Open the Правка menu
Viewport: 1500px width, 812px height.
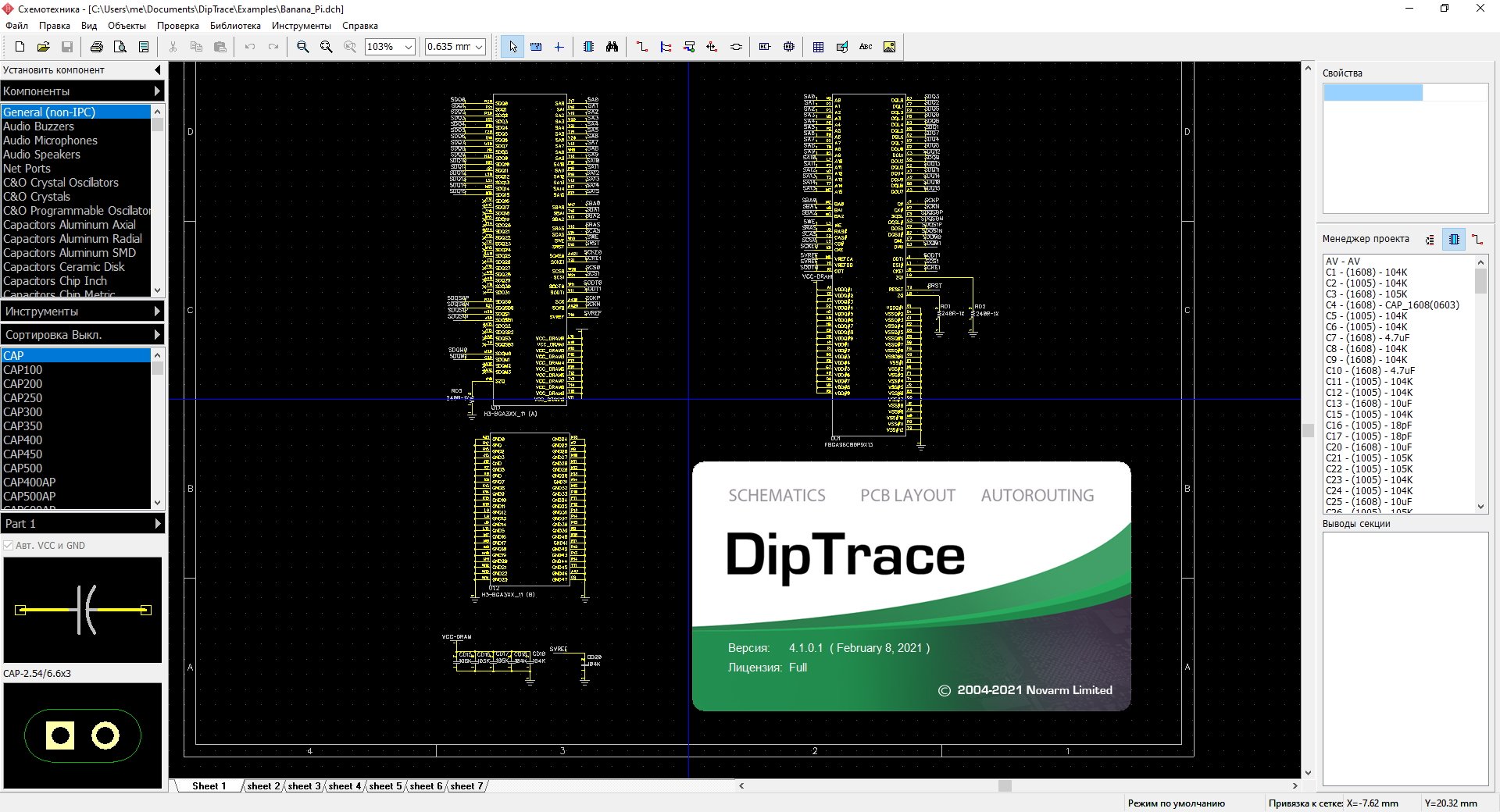(55, 26)
